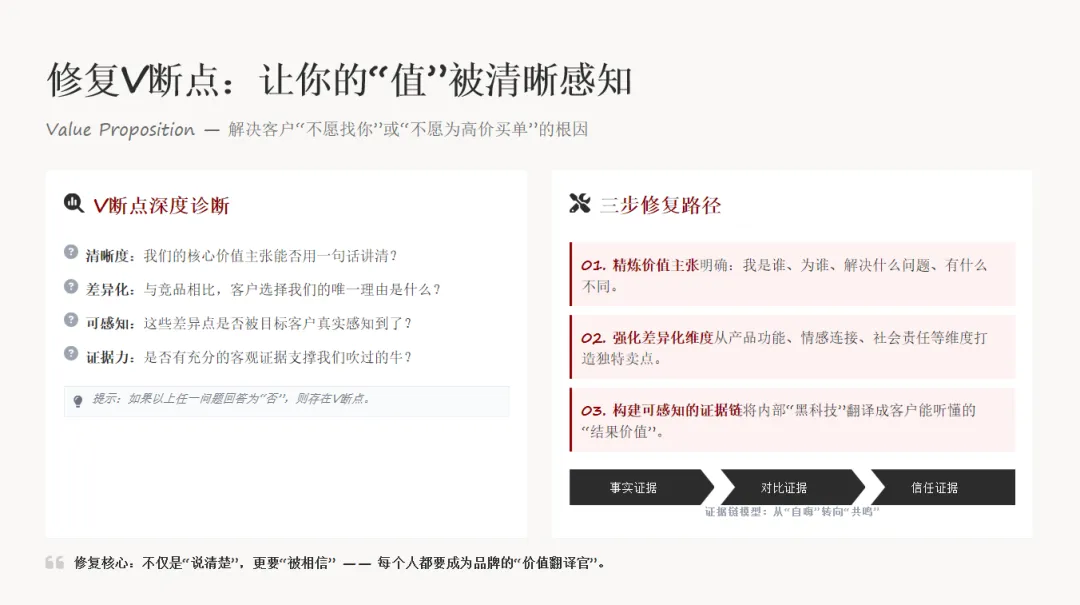1080x605 pixels.
Task: Open the question mark icon next to 清晰度
Action: (70, 254)
